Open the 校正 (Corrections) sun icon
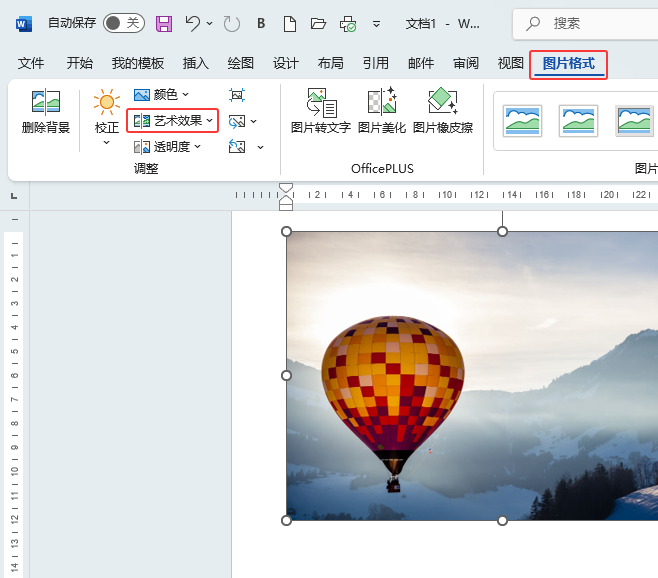 click(x=107, y=102)
